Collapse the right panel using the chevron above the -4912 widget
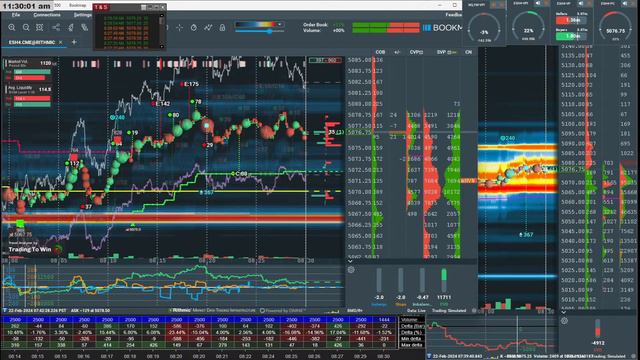Viewport: 640px width, 360px height. point(563,312)
